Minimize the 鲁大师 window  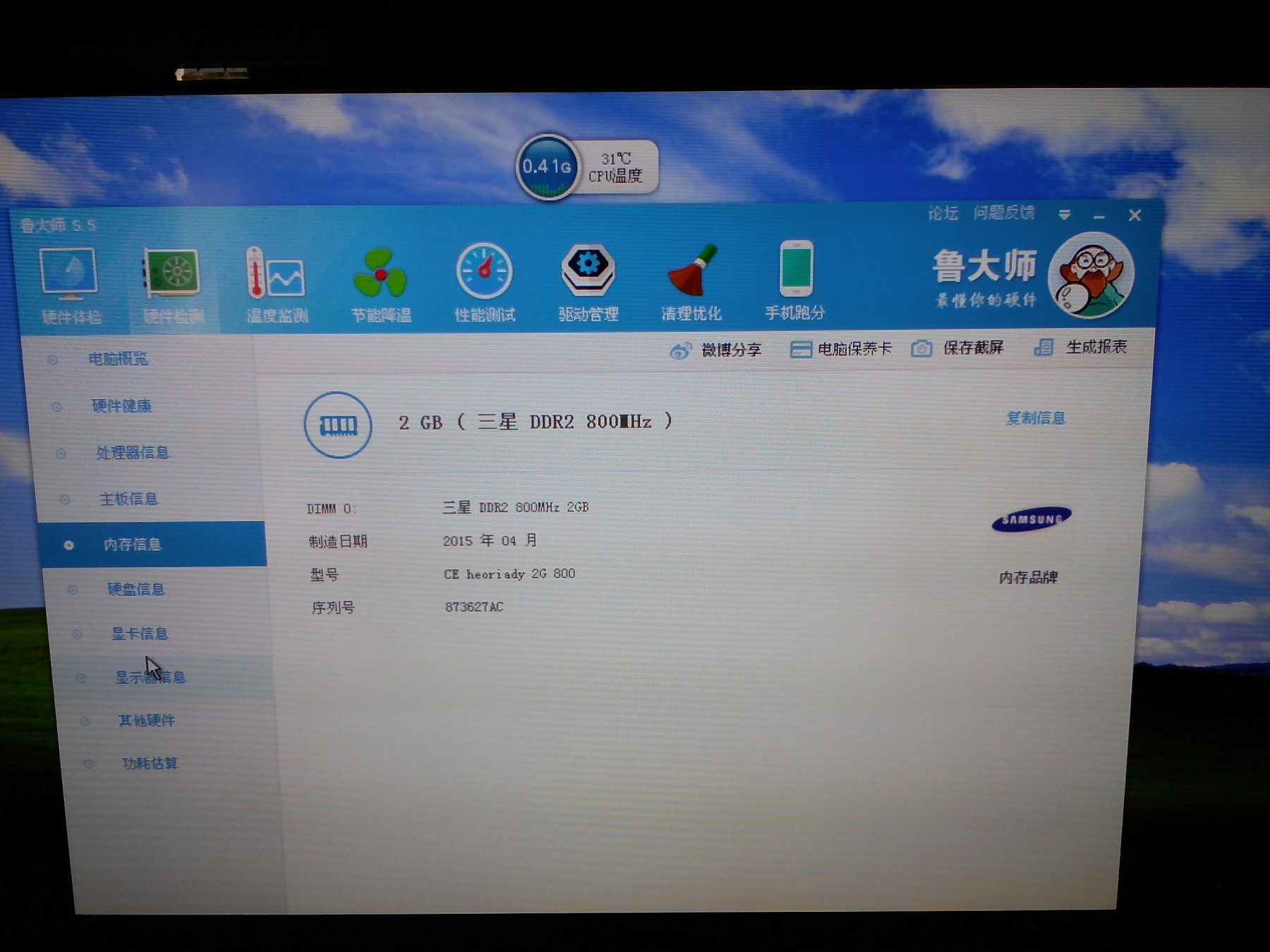[x=1099, y=216]
